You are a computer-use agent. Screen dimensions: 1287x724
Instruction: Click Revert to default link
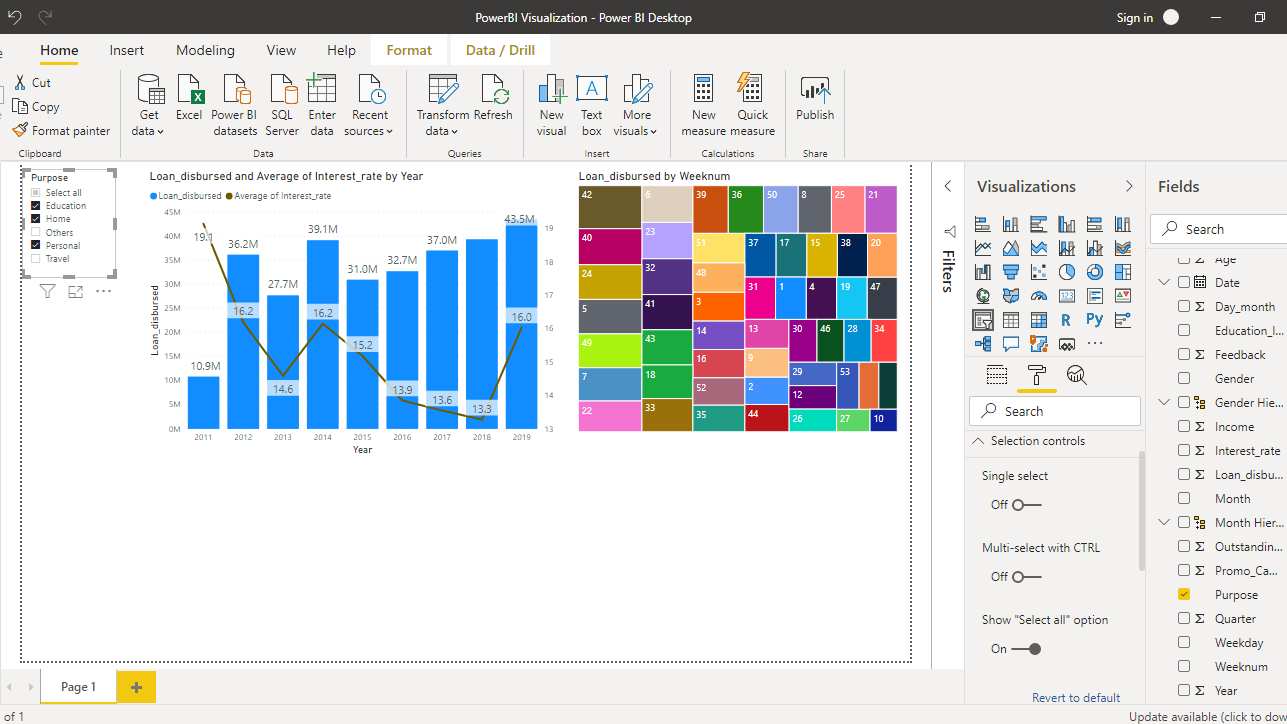(1075, 698)
